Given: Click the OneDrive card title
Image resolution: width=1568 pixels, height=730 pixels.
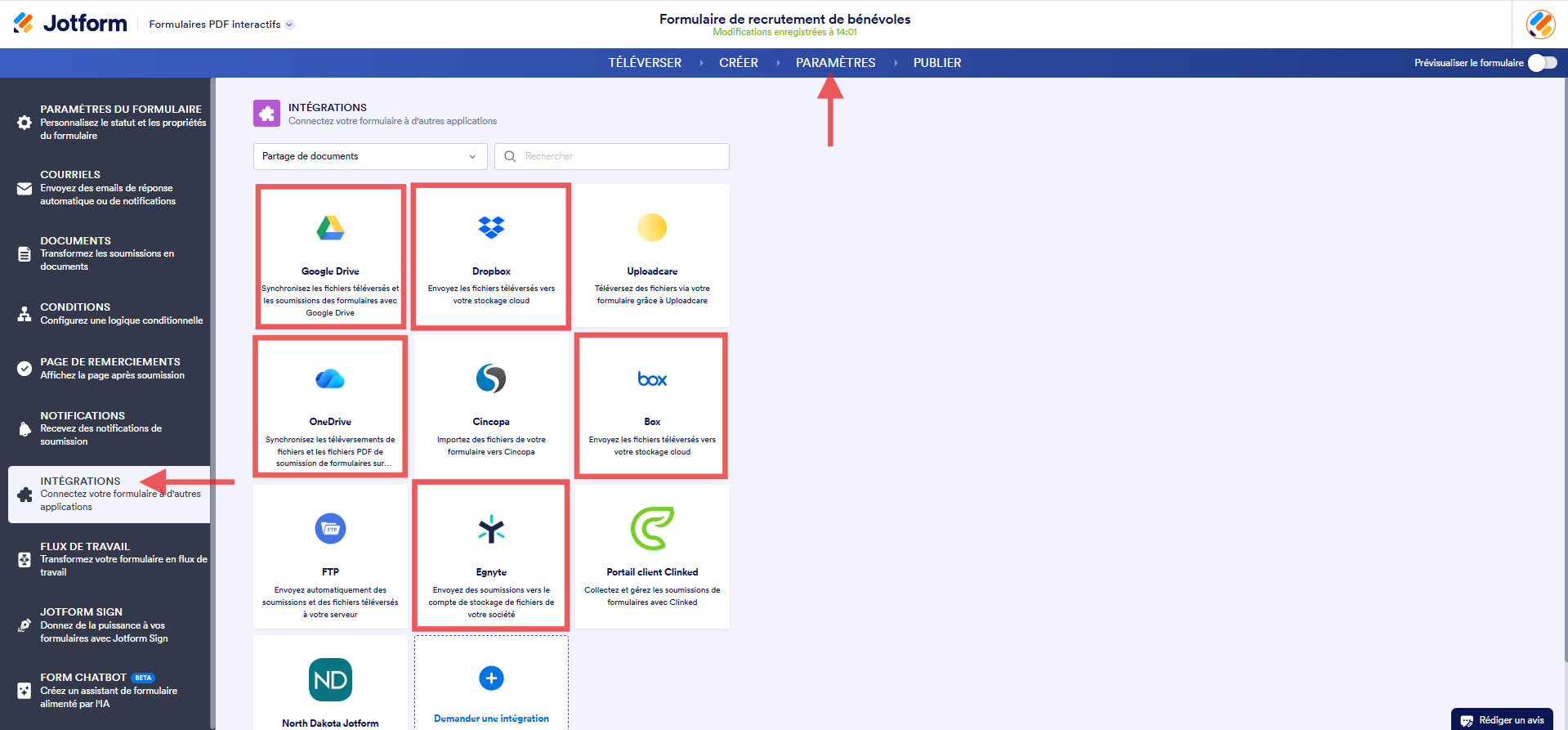Looking at the screenshot, I should pyautogui.click(x=330, y=422).
